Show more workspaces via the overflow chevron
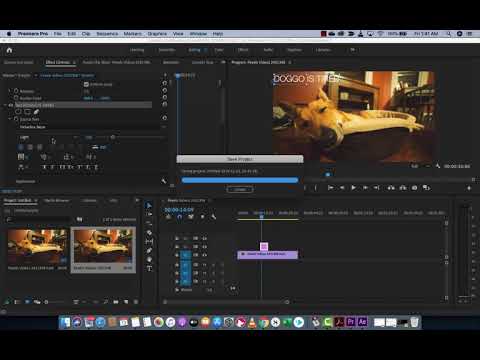Screen dimensions: 480x360 353,50
